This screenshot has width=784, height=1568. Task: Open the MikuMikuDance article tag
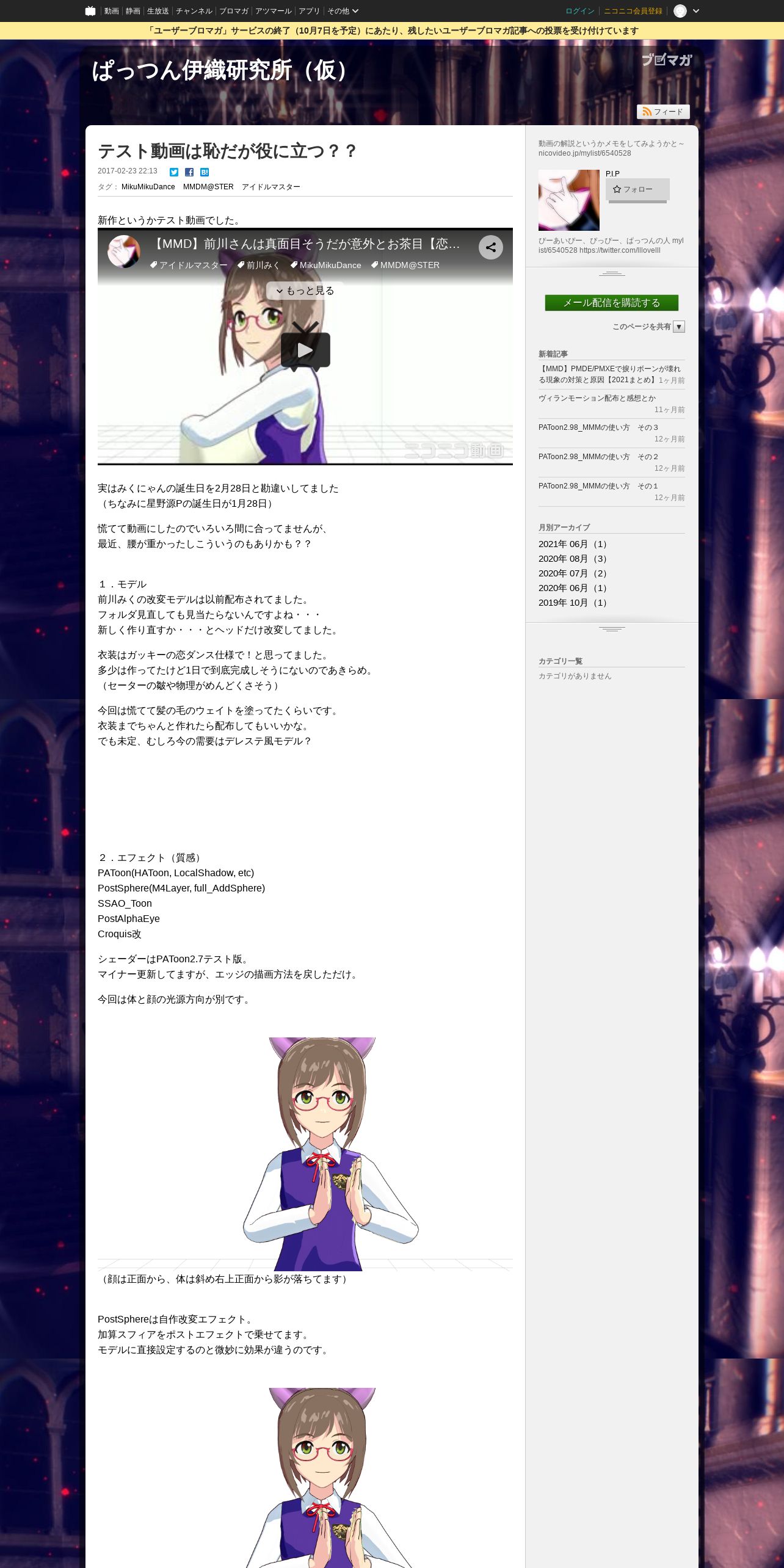click(x=148, y=187)
